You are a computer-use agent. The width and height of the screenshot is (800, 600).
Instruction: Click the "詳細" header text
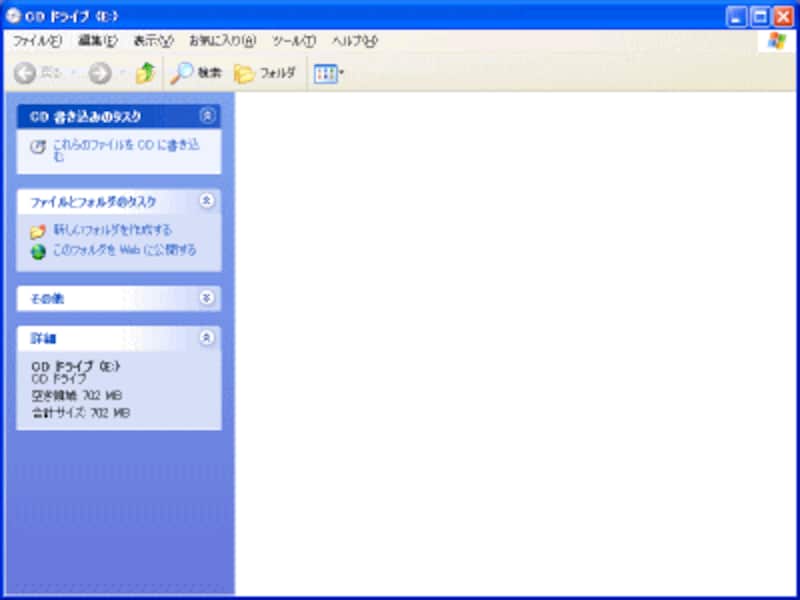43,339
